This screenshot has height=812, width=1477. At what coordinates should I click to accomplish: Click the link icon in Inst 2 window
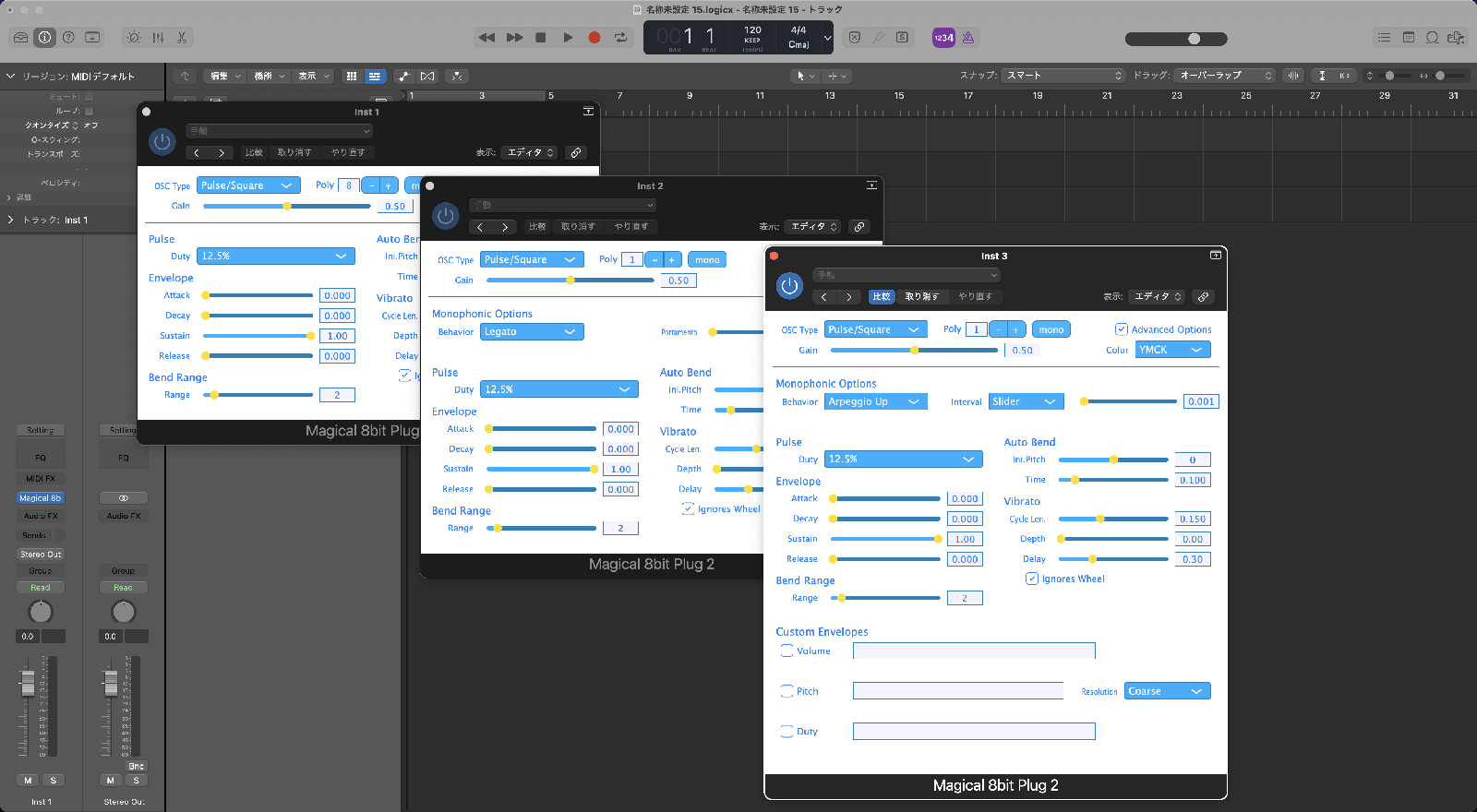[859, 227]
